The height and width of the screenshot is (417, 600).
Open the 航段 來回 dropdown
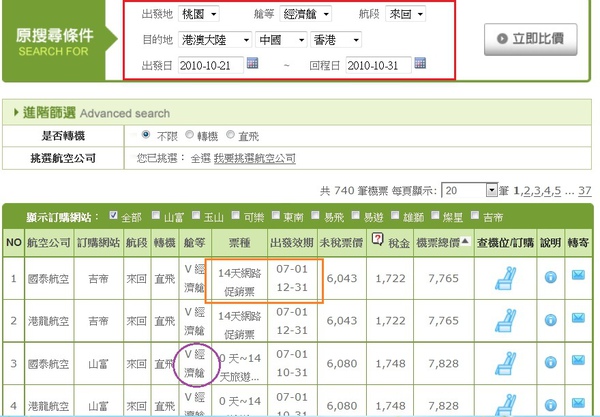[x=406, y=14]
